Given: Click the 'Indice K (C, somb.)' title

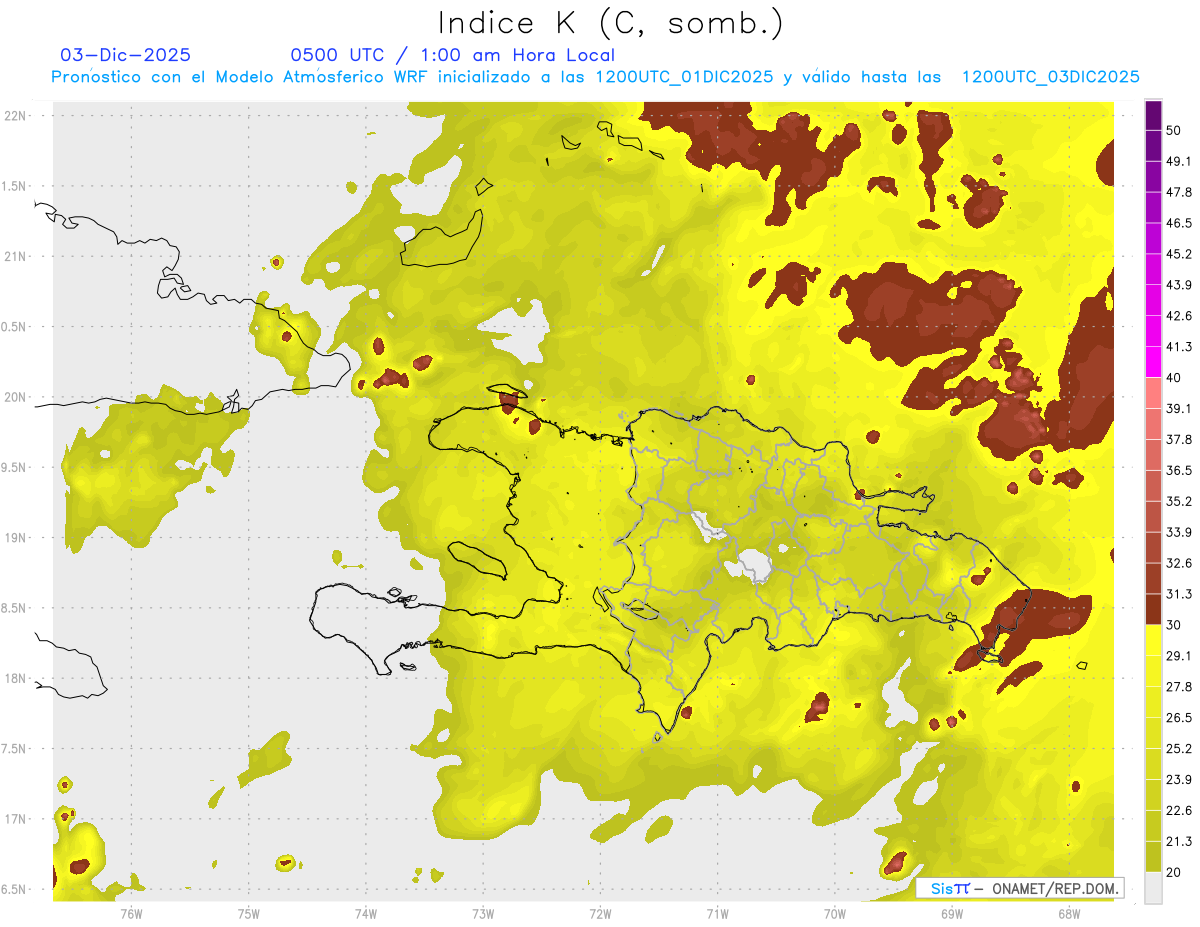Looking at the screenshot, I should pos(610,23).
